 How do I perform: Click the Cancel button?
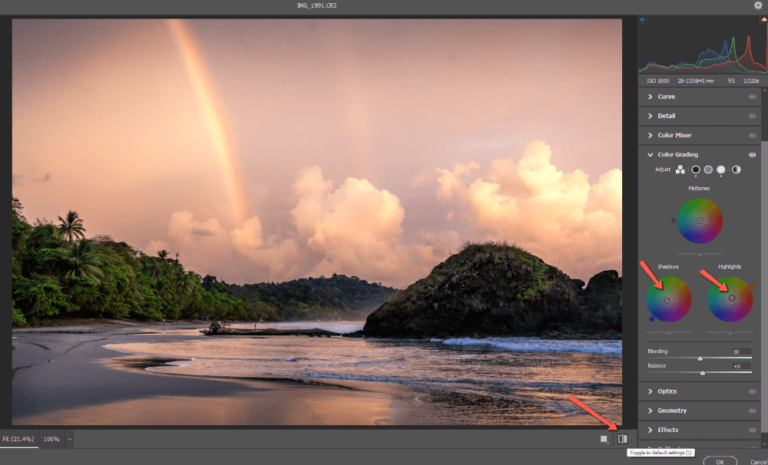click(x=758, y=461)
